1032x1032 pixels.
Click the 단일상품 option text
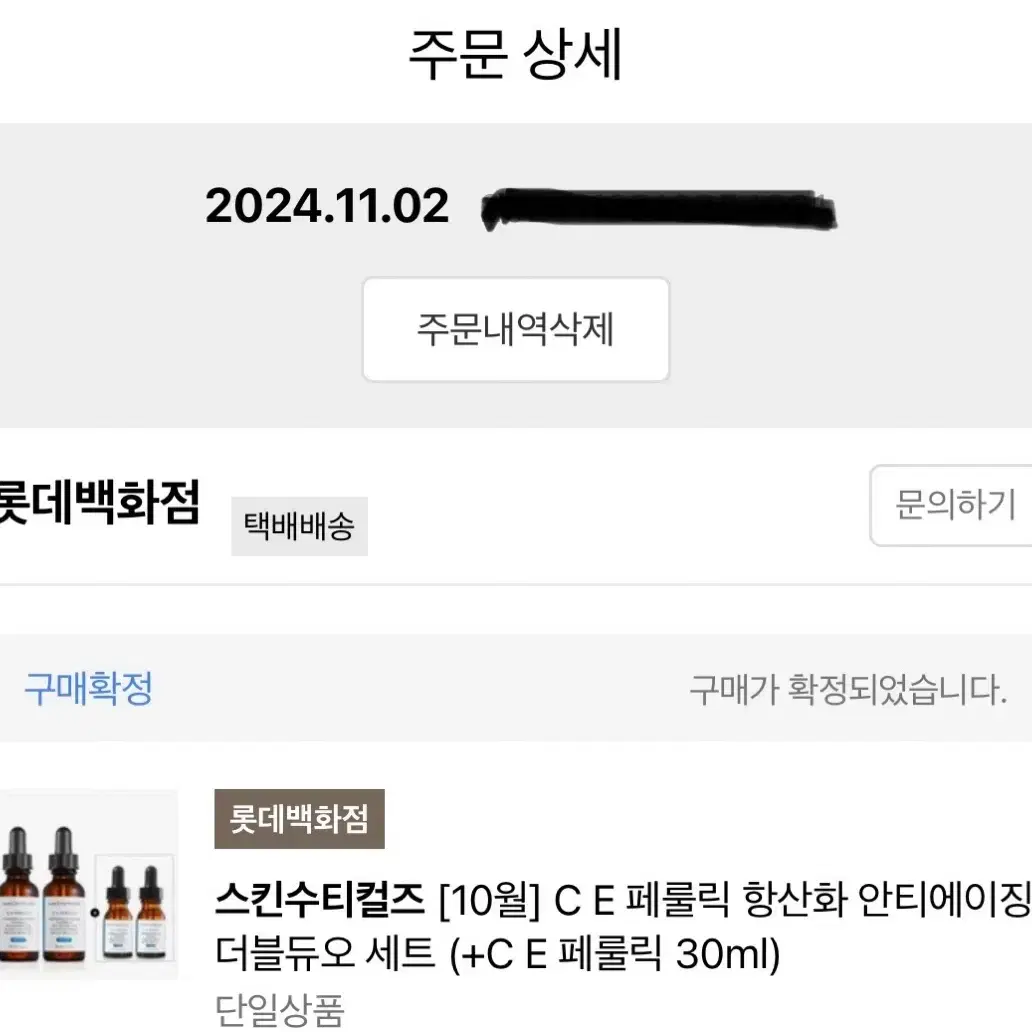pos(280,1010)
